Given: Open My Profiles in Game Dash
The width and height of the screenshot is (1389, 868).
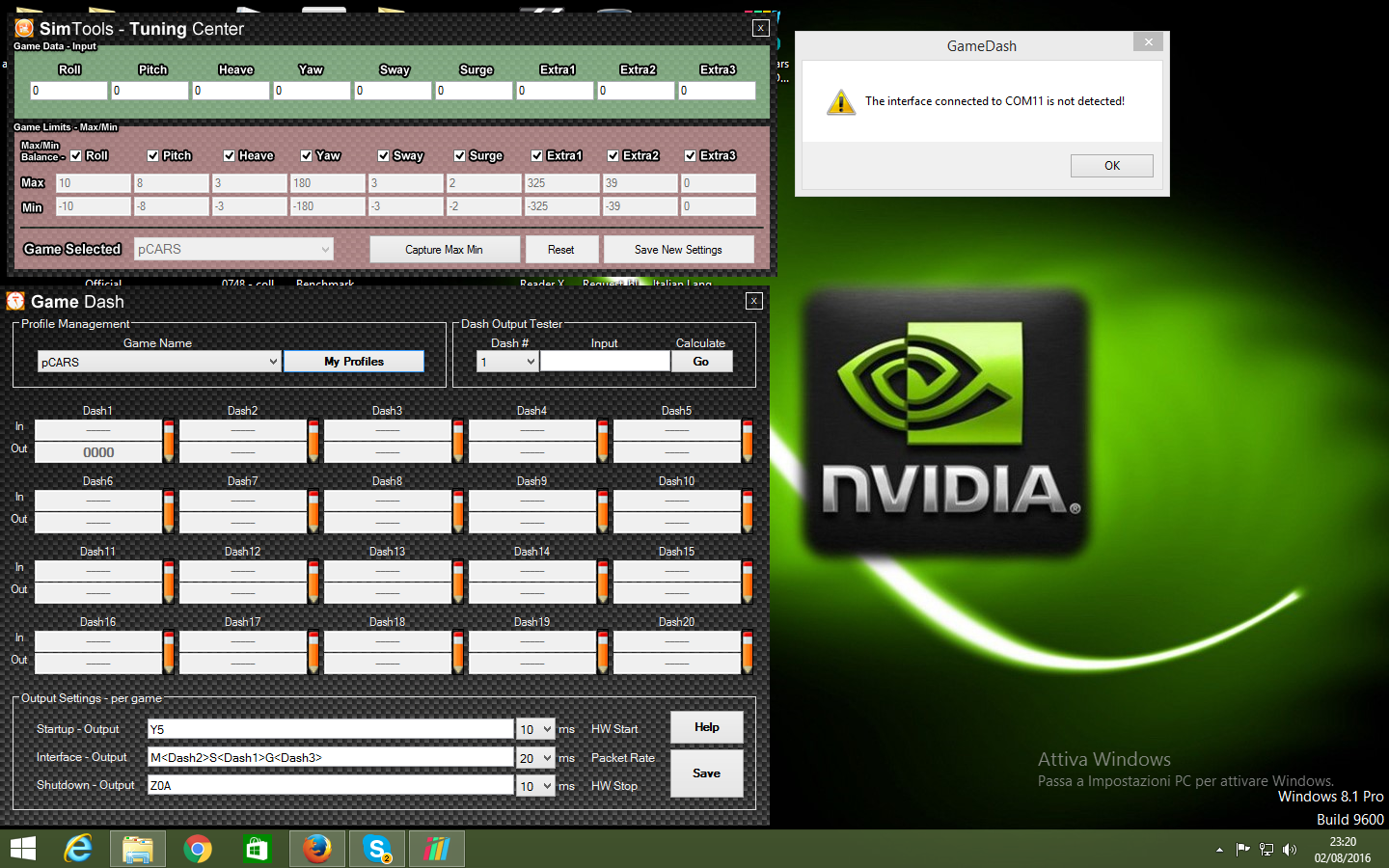Looking at the screenshot, I should tap(354, 362).
